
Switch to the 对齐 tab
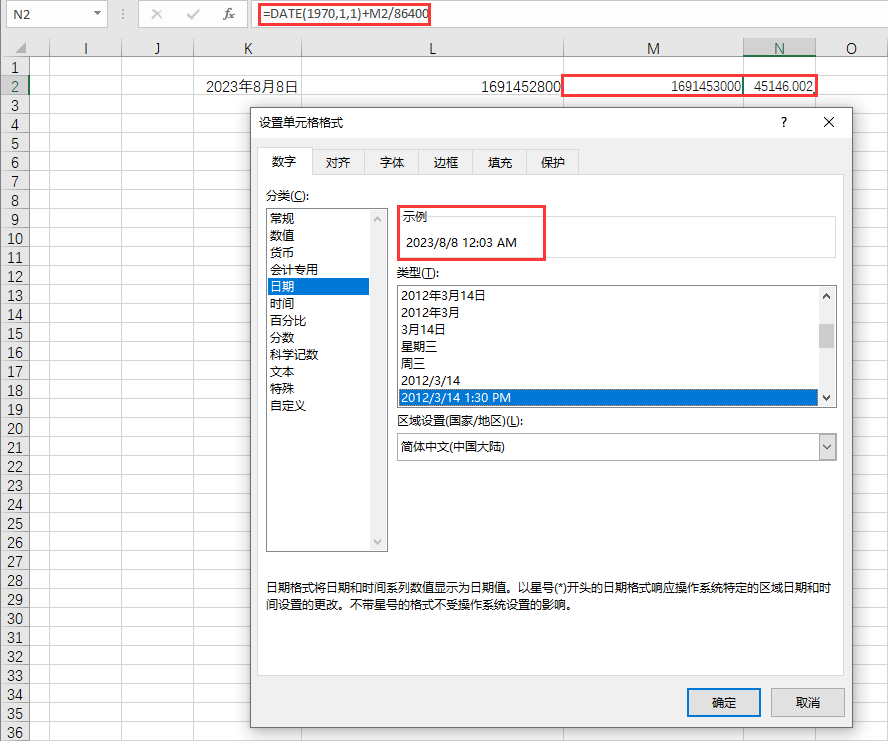pos(338,161)
